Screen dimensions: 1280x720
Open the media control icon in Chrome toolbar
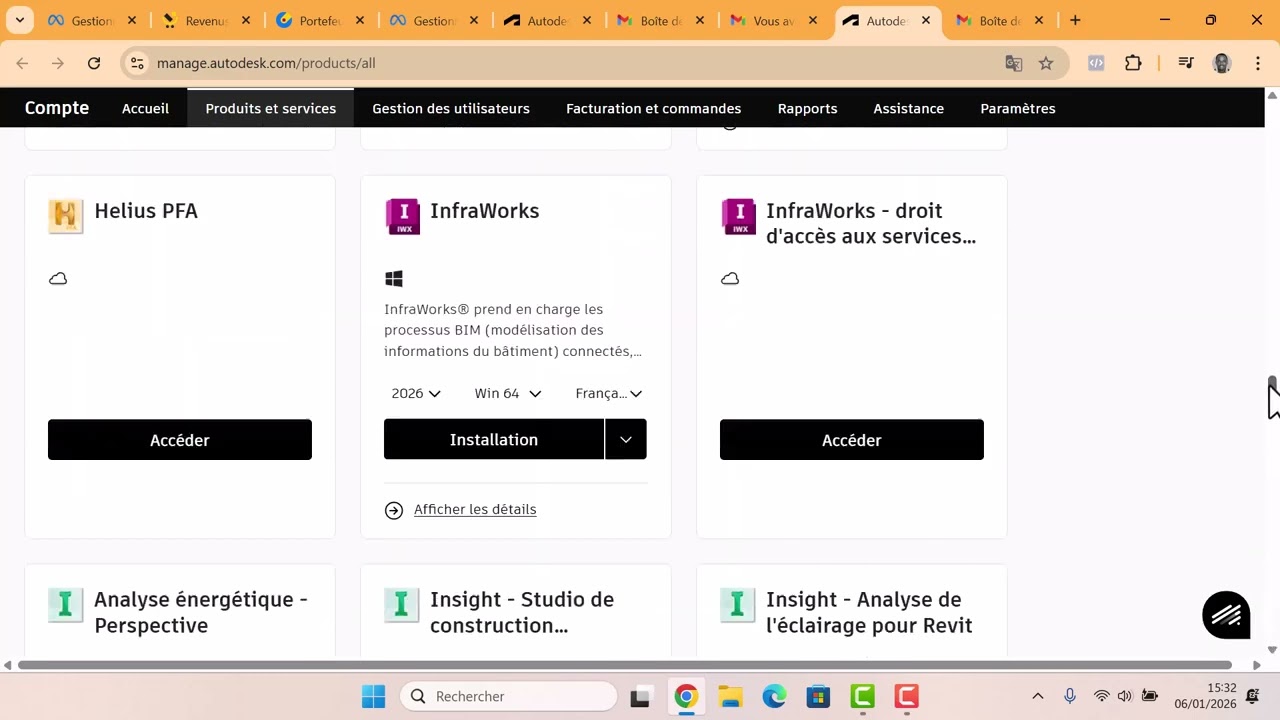(x=1186, y=63)
